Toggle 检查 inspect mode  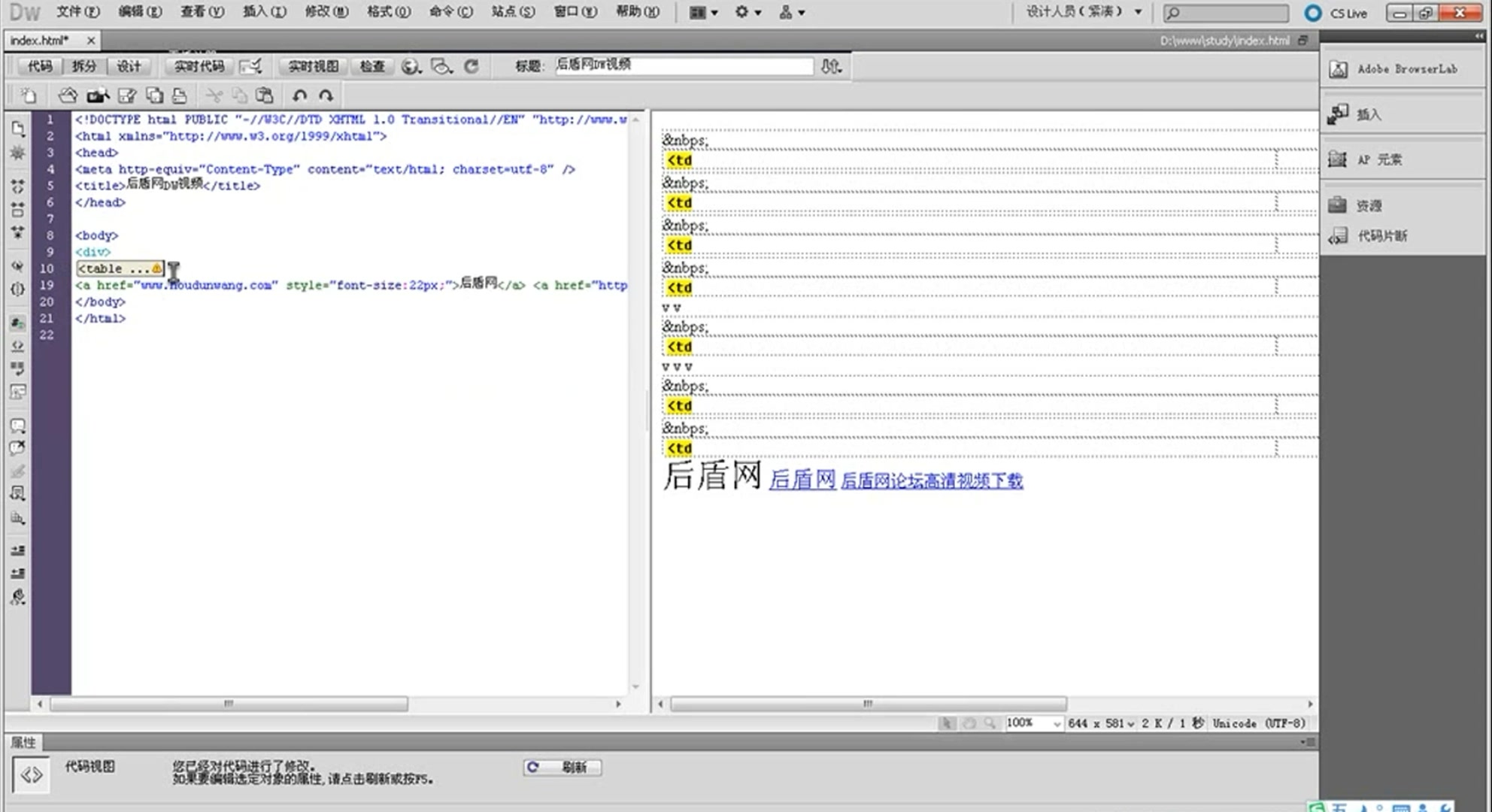(x=372, y=66)
